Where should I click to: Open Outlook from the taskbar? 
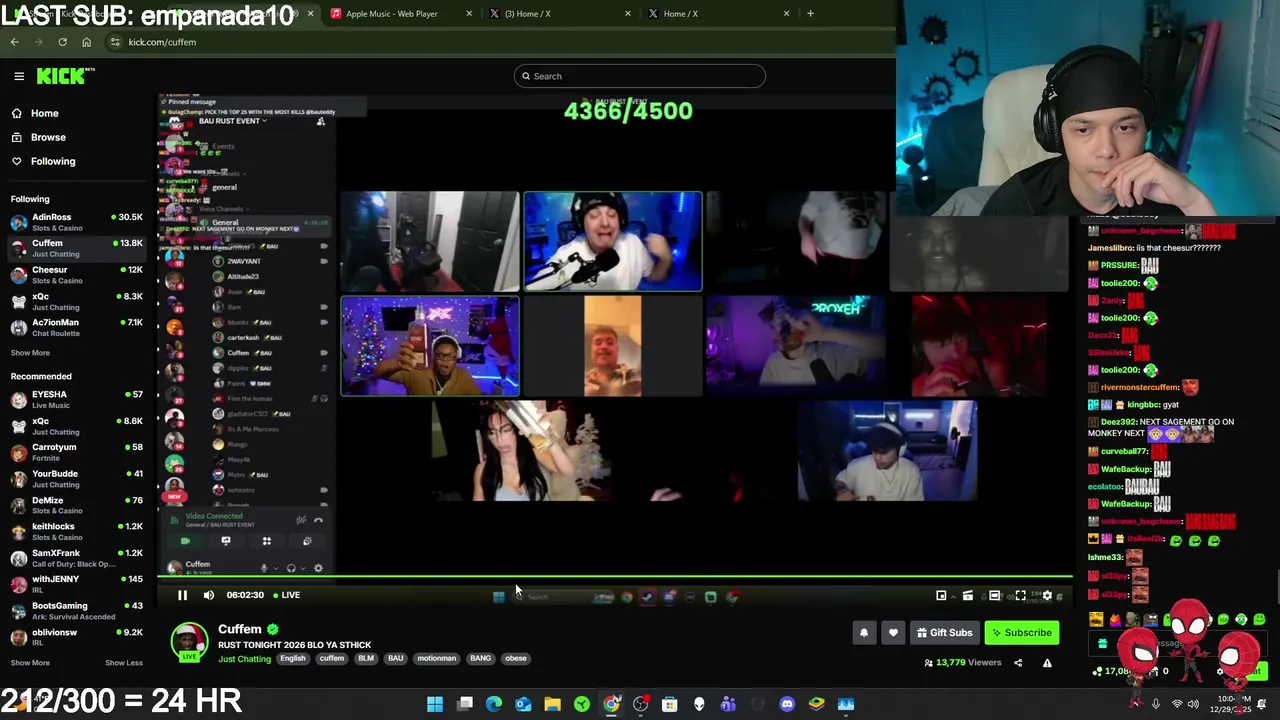[x=523, y=704]
